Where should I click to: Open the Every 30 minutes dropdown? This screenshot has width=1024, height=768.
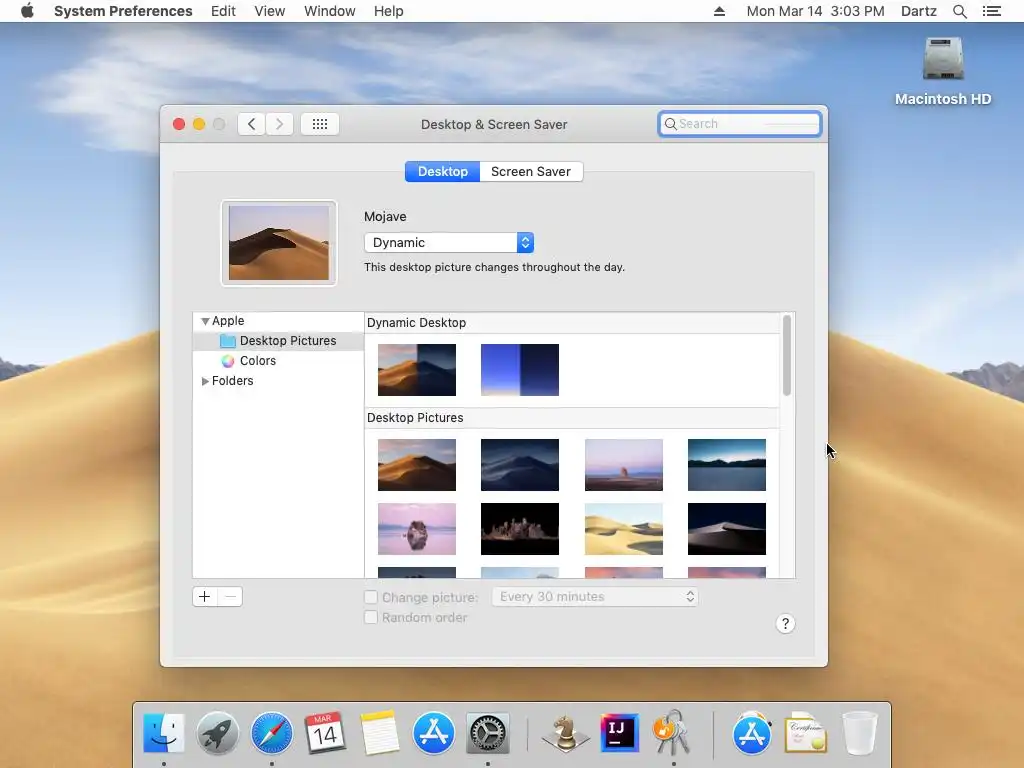point(595,596)
